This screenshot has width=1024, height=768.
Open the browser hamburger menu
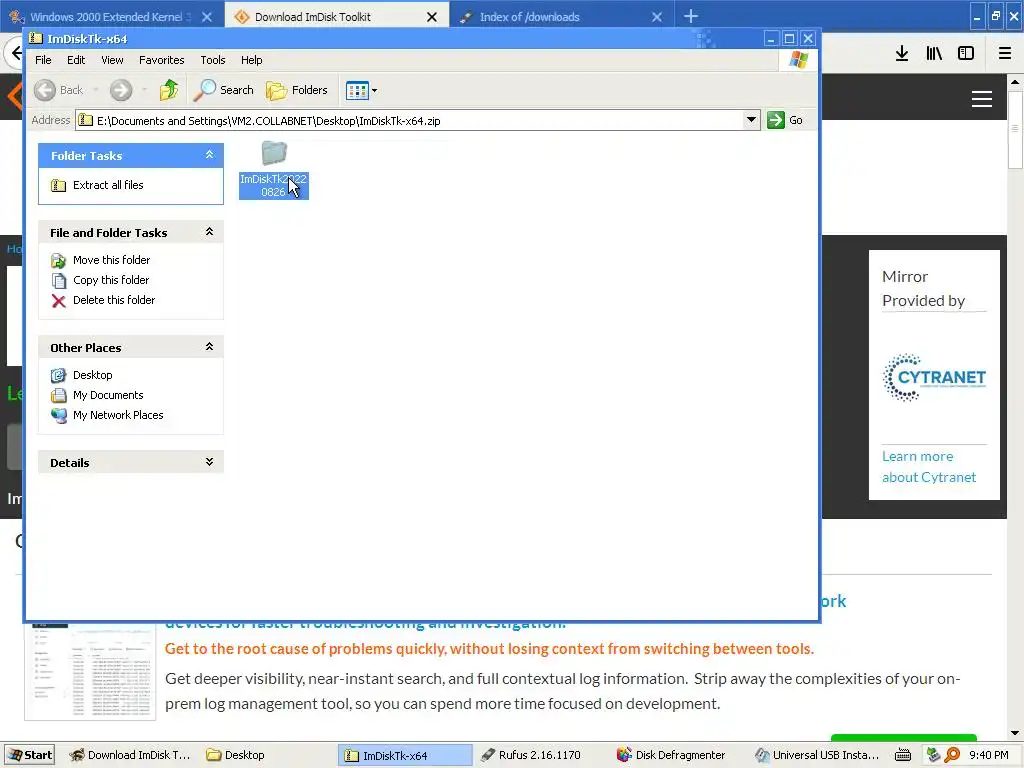[x=1005, y=54]
